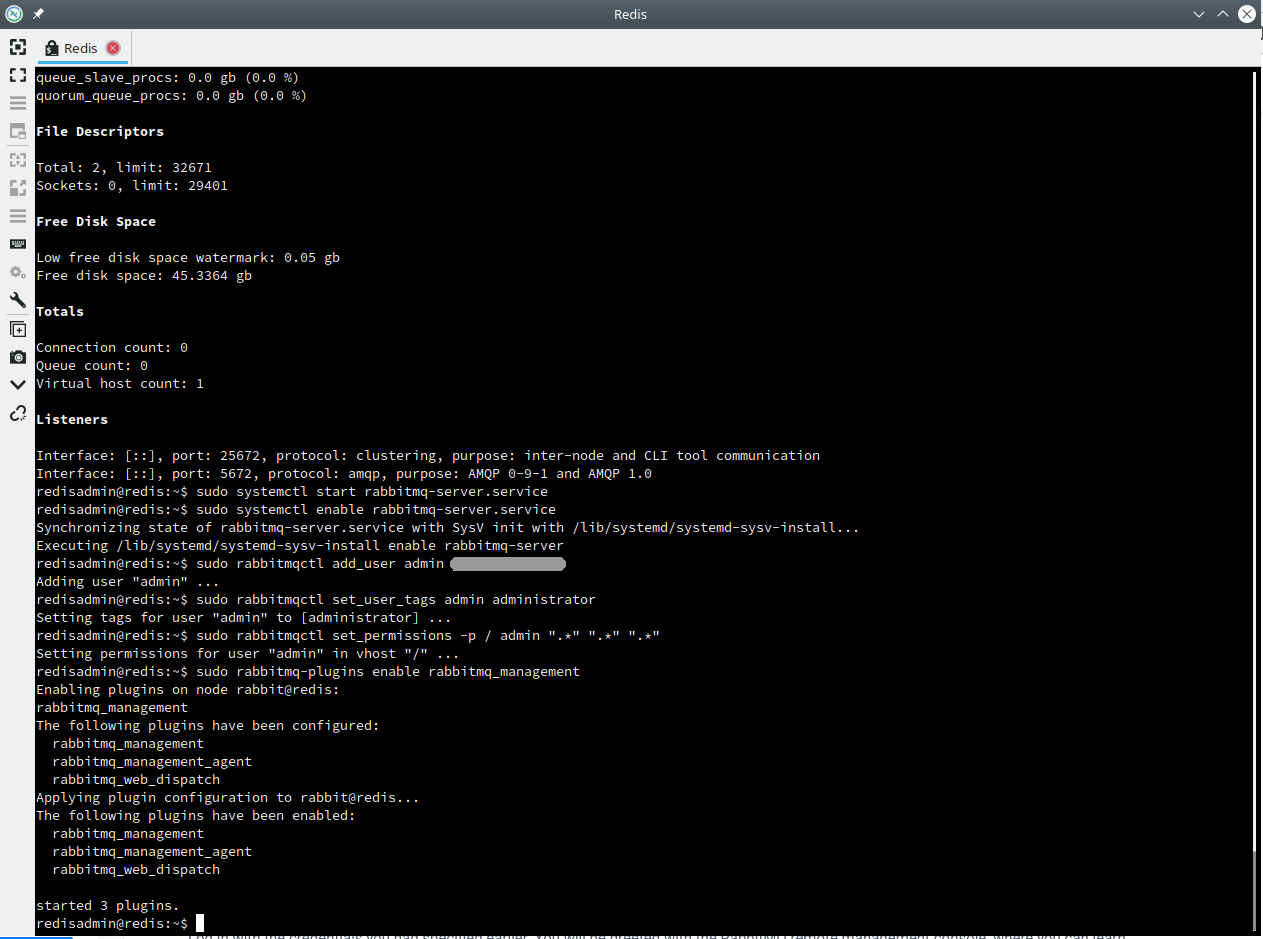Duplicate the current connection
1263x939 pixels.
click(17, 329)
